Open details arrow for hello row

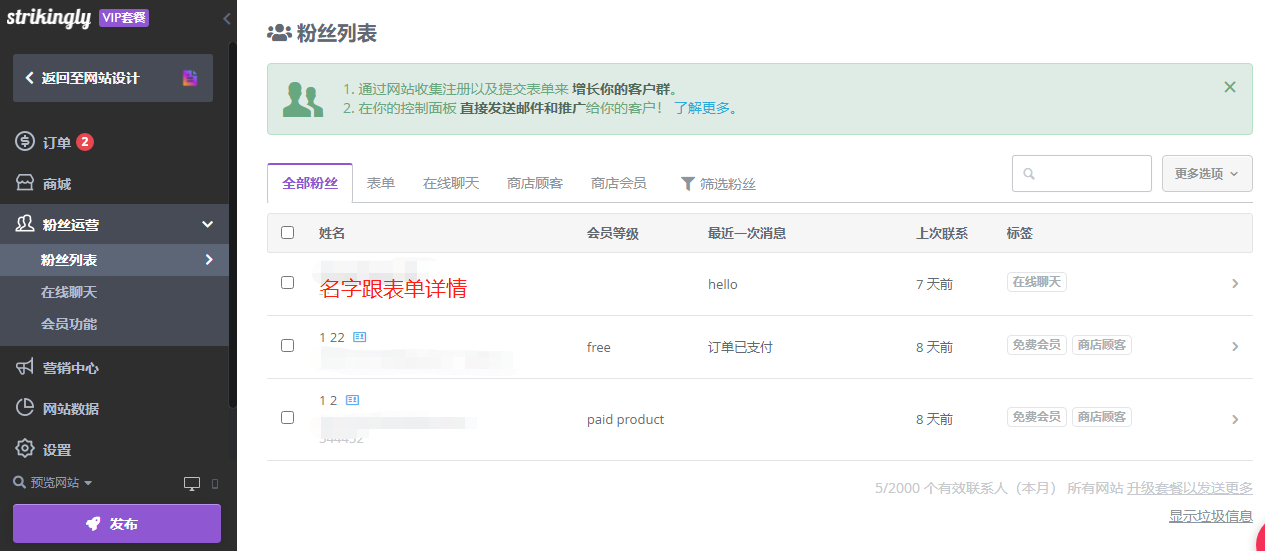tap(1235, 284)
